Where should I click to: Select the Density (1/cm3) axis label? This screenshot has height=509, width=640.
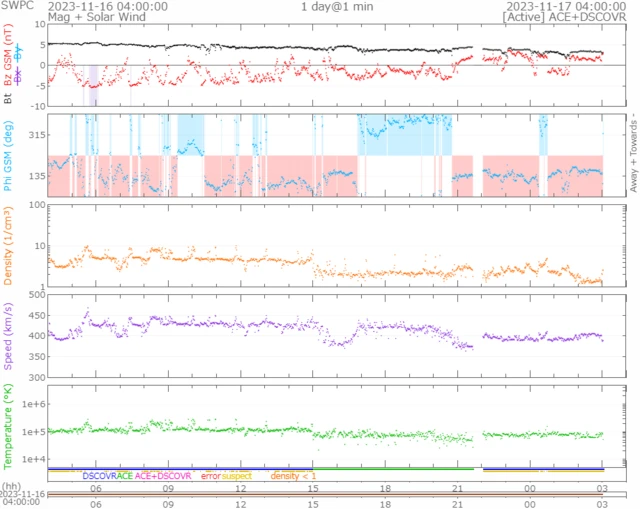coord(9,245)
